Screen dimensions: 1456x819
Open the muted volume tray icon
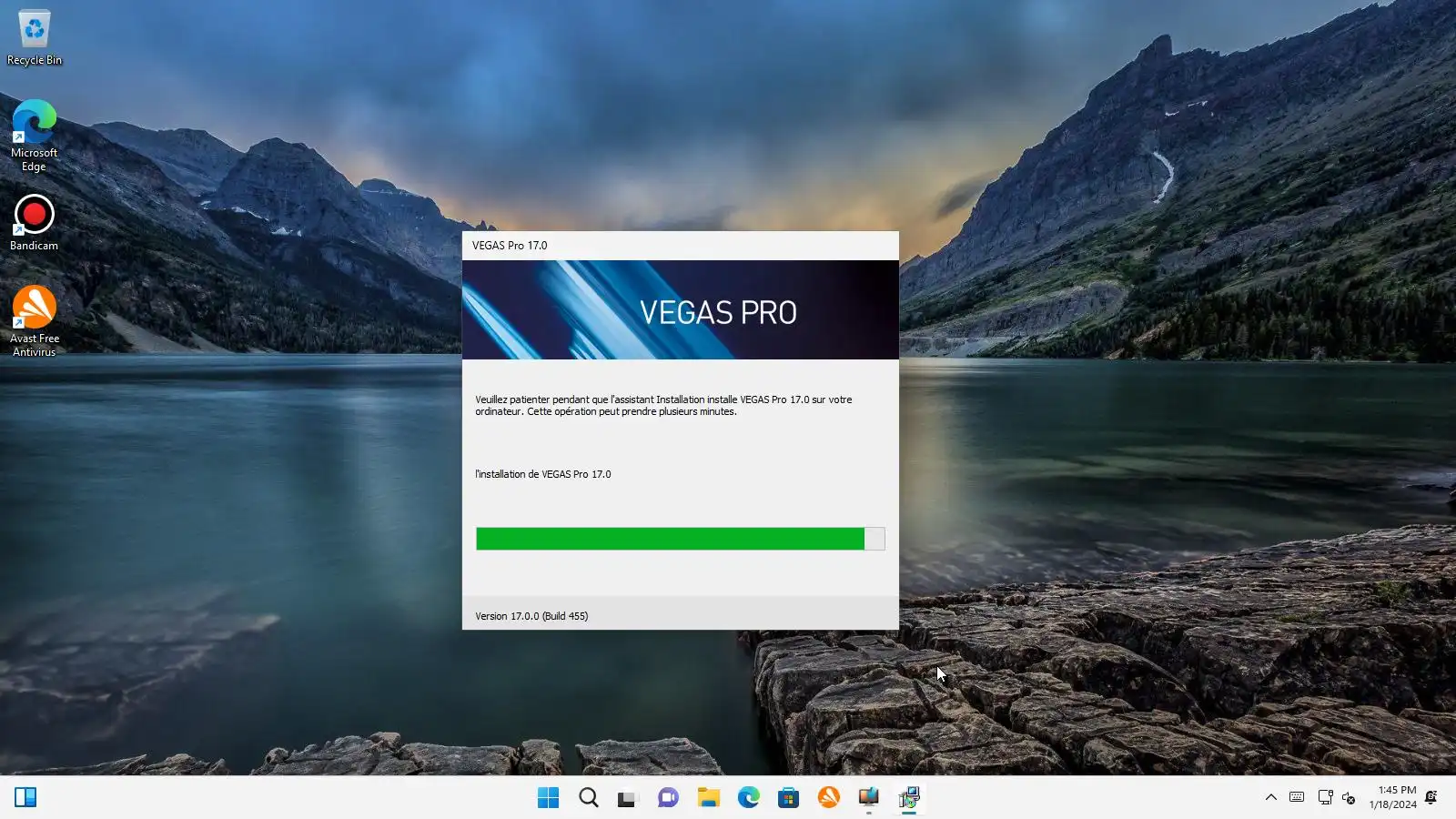tap(1350, 798)
